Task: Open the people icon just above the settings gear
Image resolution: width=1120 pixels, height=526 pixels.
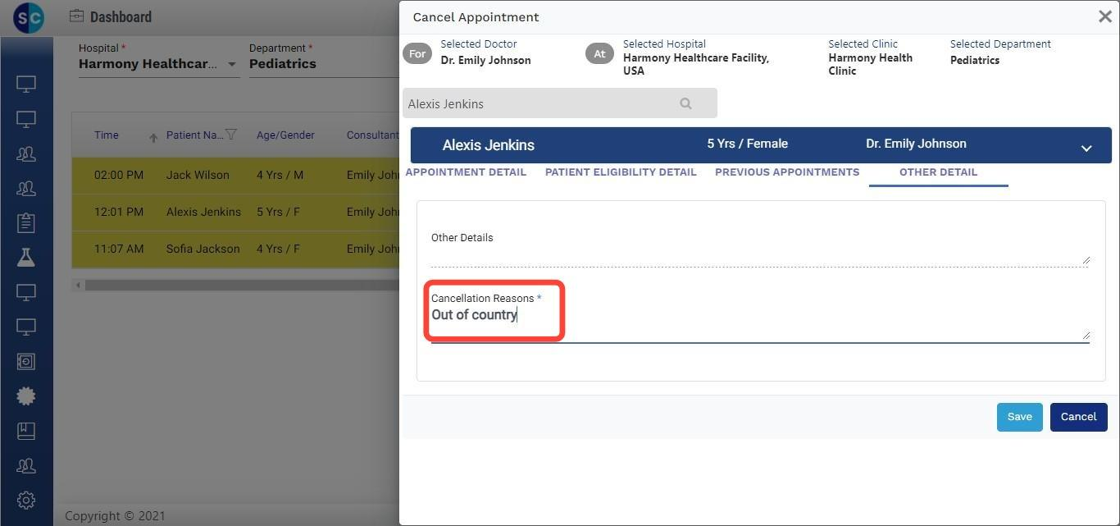Action: coord(26,465)
